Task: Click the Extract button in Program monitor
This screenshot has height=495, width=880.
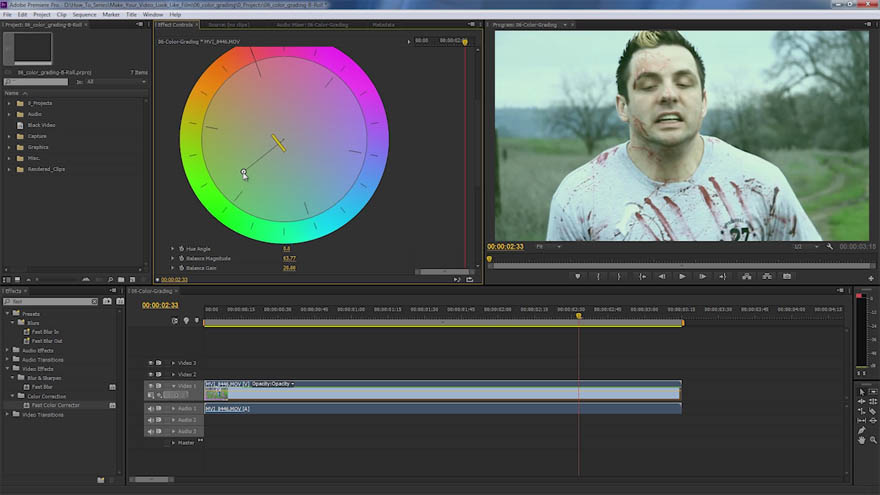Action: coord(767,276)
